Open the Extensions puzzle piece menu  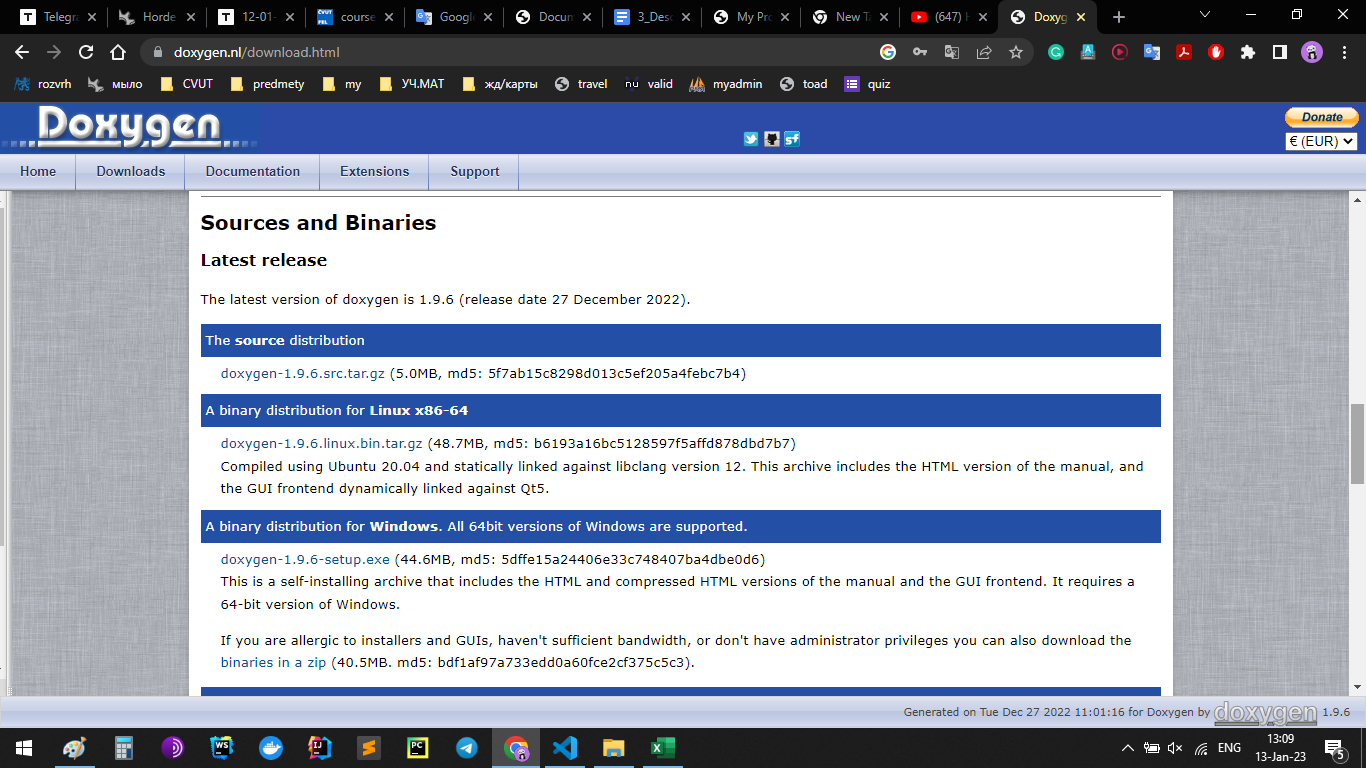[x=1247, y=52]
